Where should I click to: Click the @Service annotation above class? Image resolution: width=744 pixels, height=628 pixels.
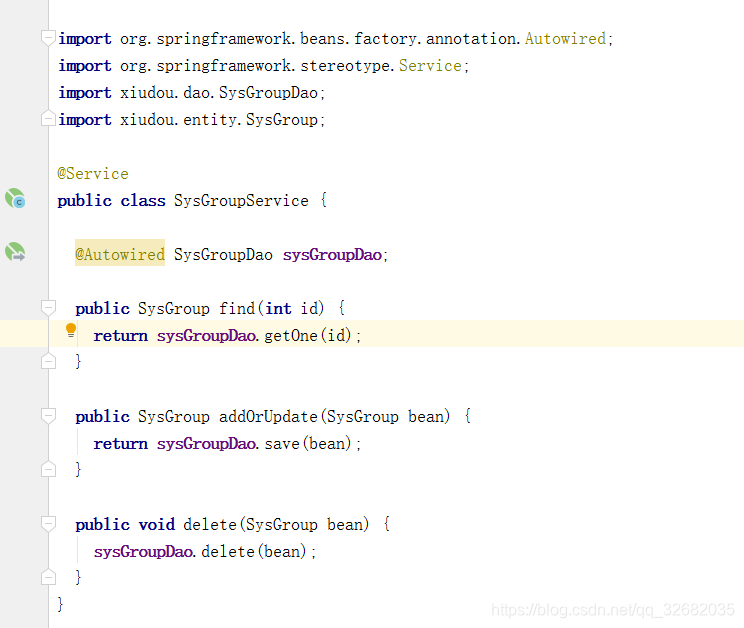pos(93,174)
